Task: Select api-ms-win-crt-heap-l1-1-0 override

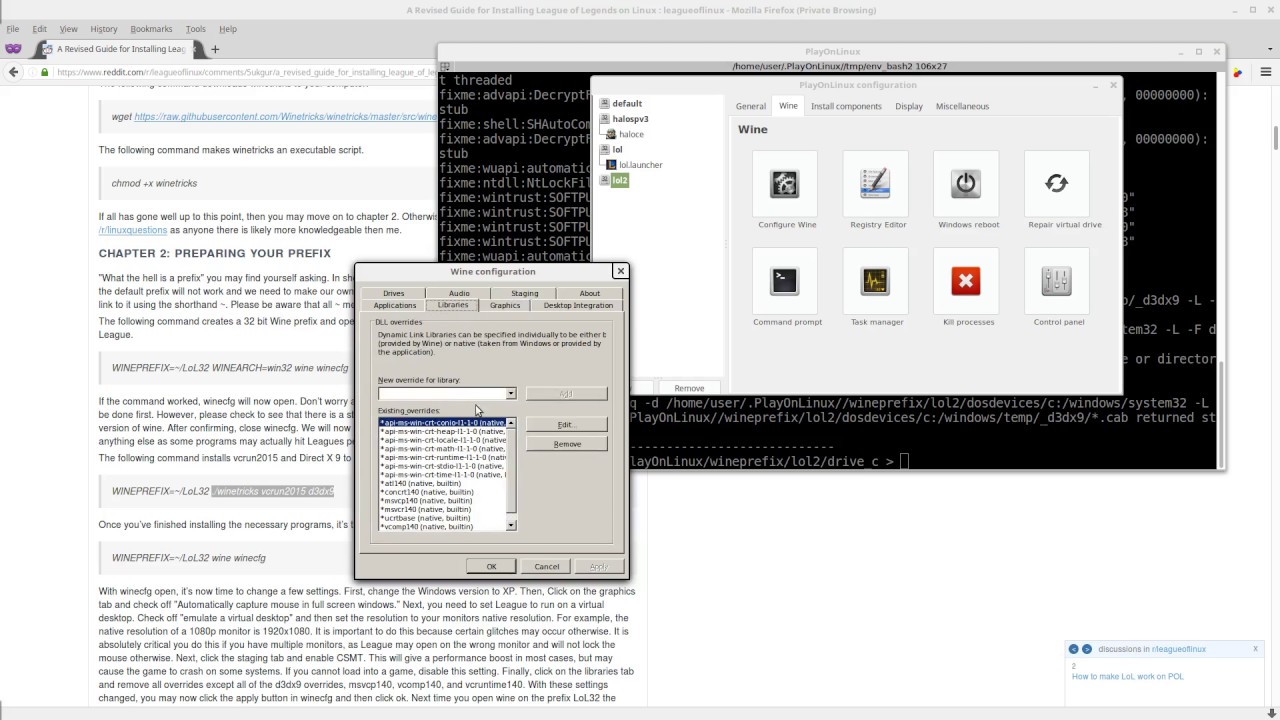Action: click(x=442, y=432)
